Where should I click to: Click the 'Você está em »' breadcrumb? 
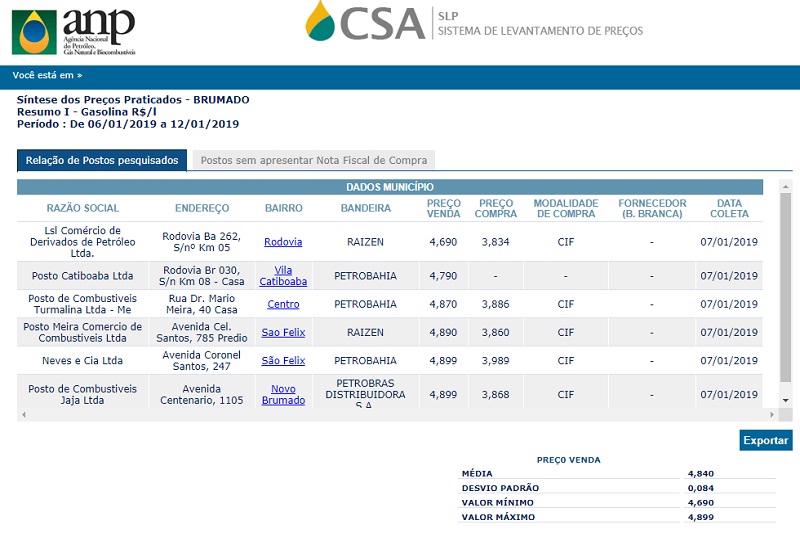[47, 75]
